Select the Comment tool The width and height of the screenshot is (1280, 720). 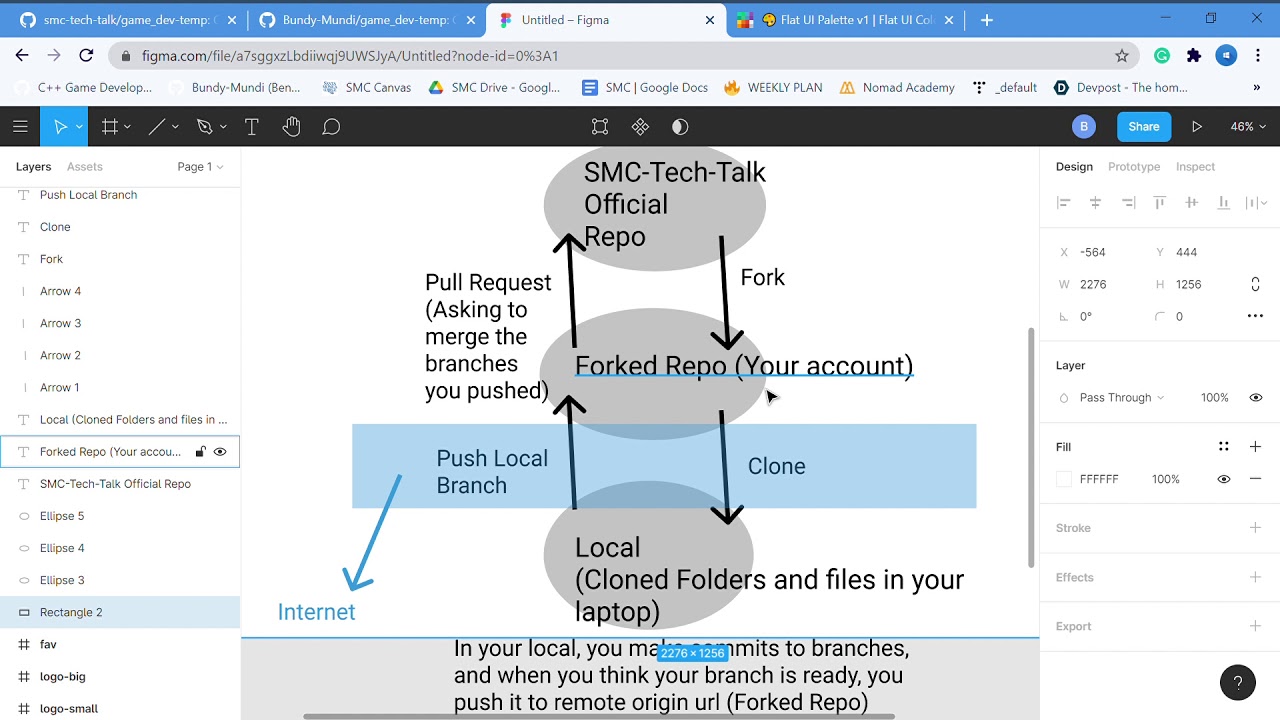coord(331,127)
